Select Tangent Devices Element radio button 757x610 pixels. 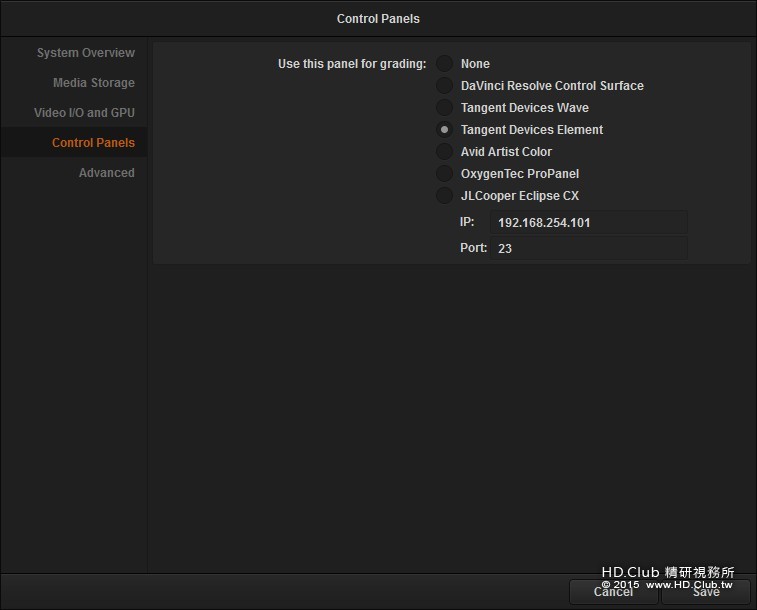444,129
